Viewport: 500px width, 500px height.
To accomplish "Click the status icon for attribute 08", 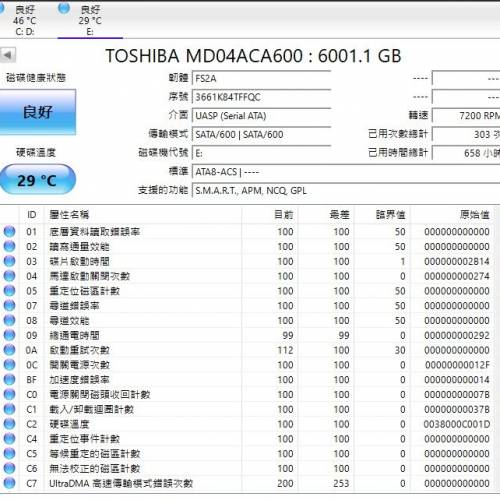I will 9,320.
